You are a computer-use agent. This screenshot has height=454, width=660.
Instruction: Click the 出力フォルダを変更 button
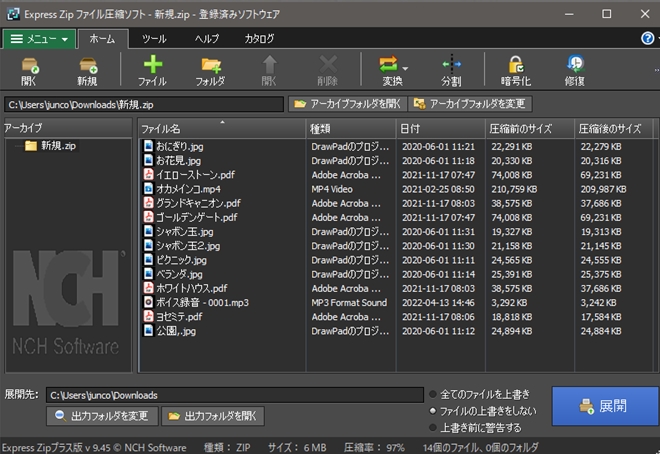pyautogui.click(x=102, y=416)
